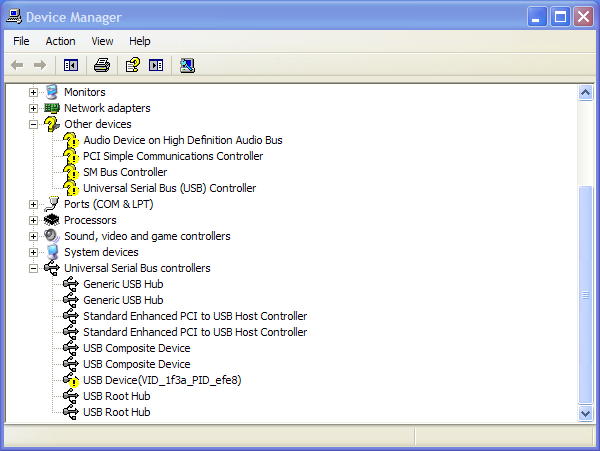Click the Universal Serial Bus controllers USB icon

click(52, 268)
